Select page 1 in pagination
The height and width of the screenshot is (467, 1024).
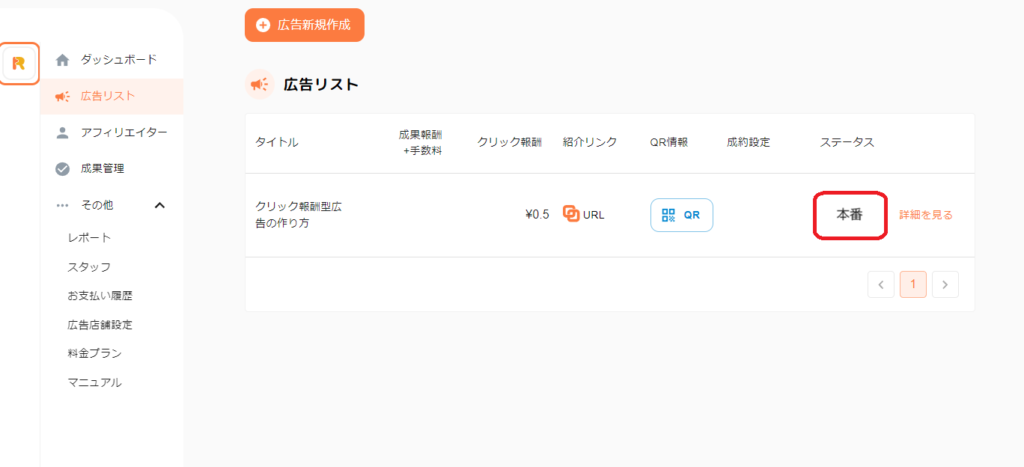click(913, 284)
